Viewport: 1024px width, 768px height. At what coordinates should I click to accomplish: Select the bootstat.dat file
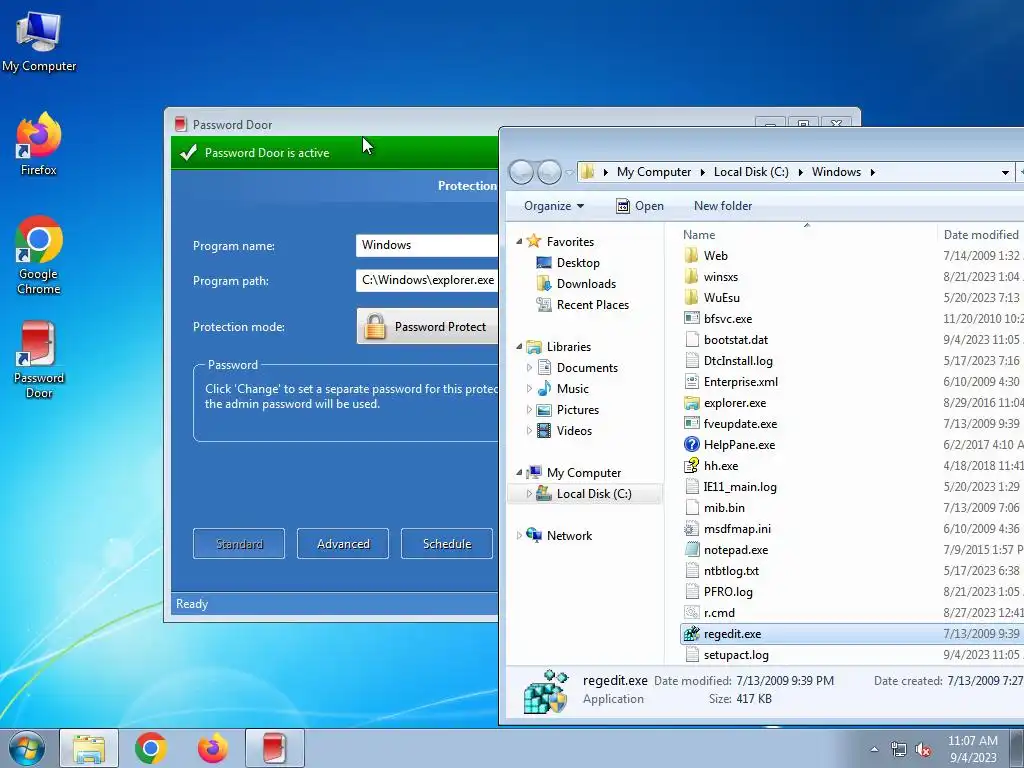point(735,340)
